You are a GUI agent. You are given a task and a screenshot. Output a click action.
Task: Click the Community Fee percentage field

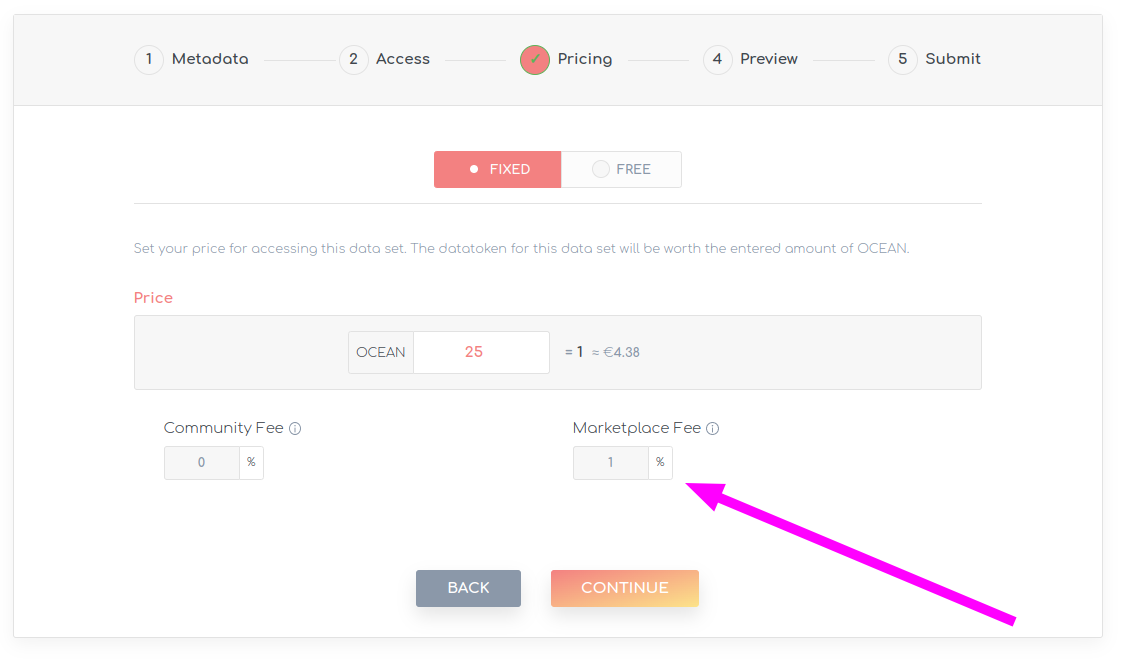pos(202,463)
